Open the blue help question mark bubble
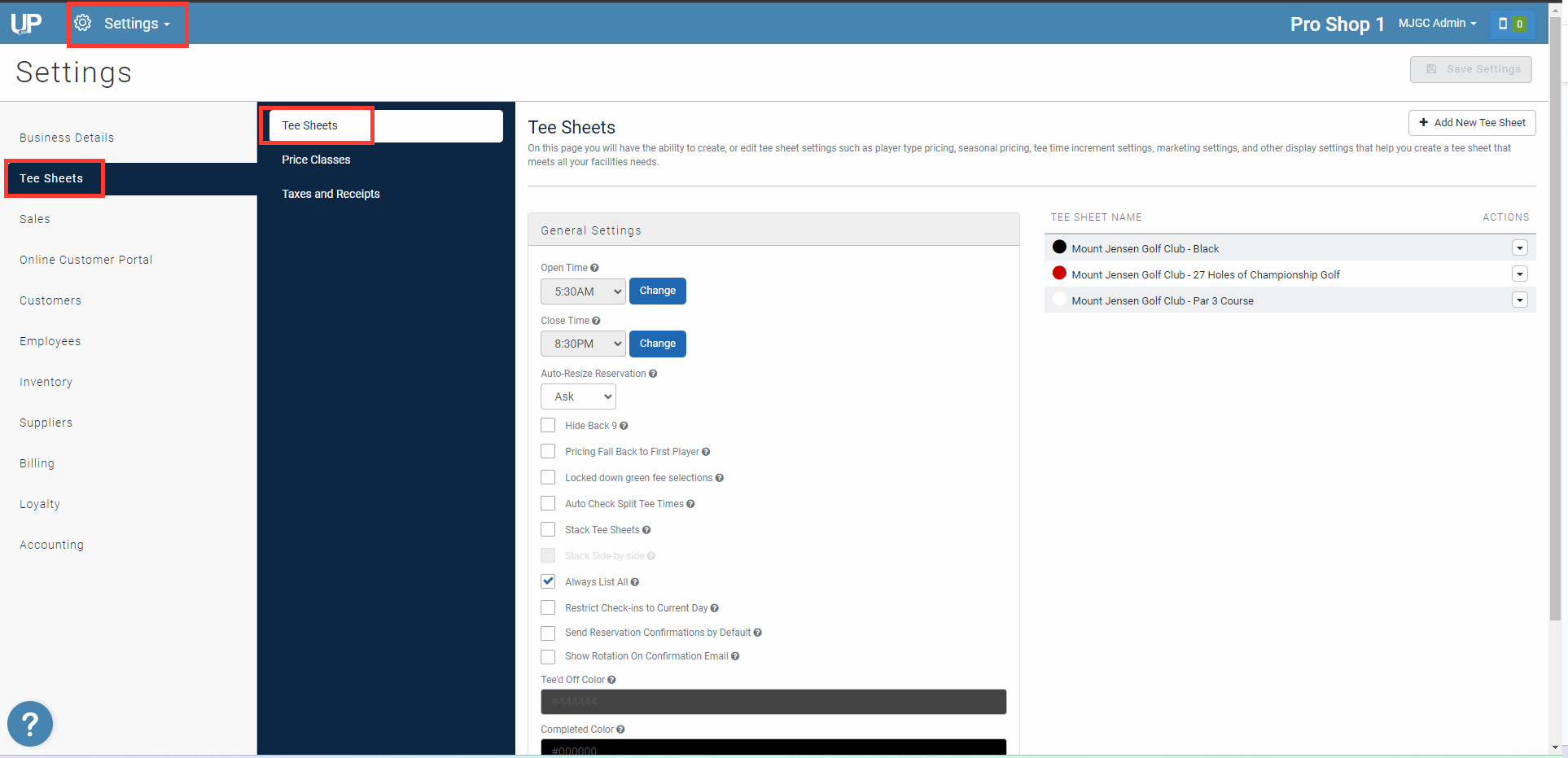1568x758 pixels. pyautogui.click(x=30, y=724)
